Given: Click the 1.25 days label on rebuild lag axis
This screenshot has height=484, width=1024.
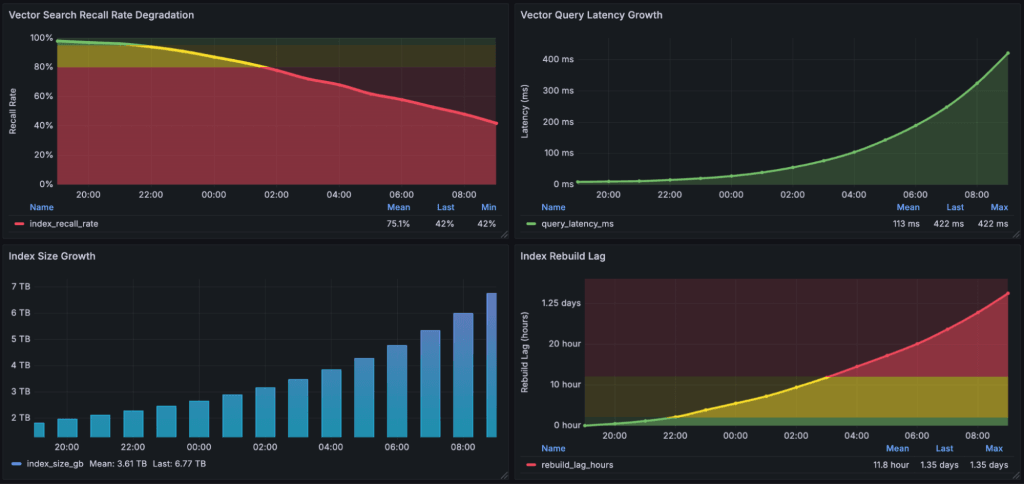Looking at the screenshot, I should tap(562, 304).
